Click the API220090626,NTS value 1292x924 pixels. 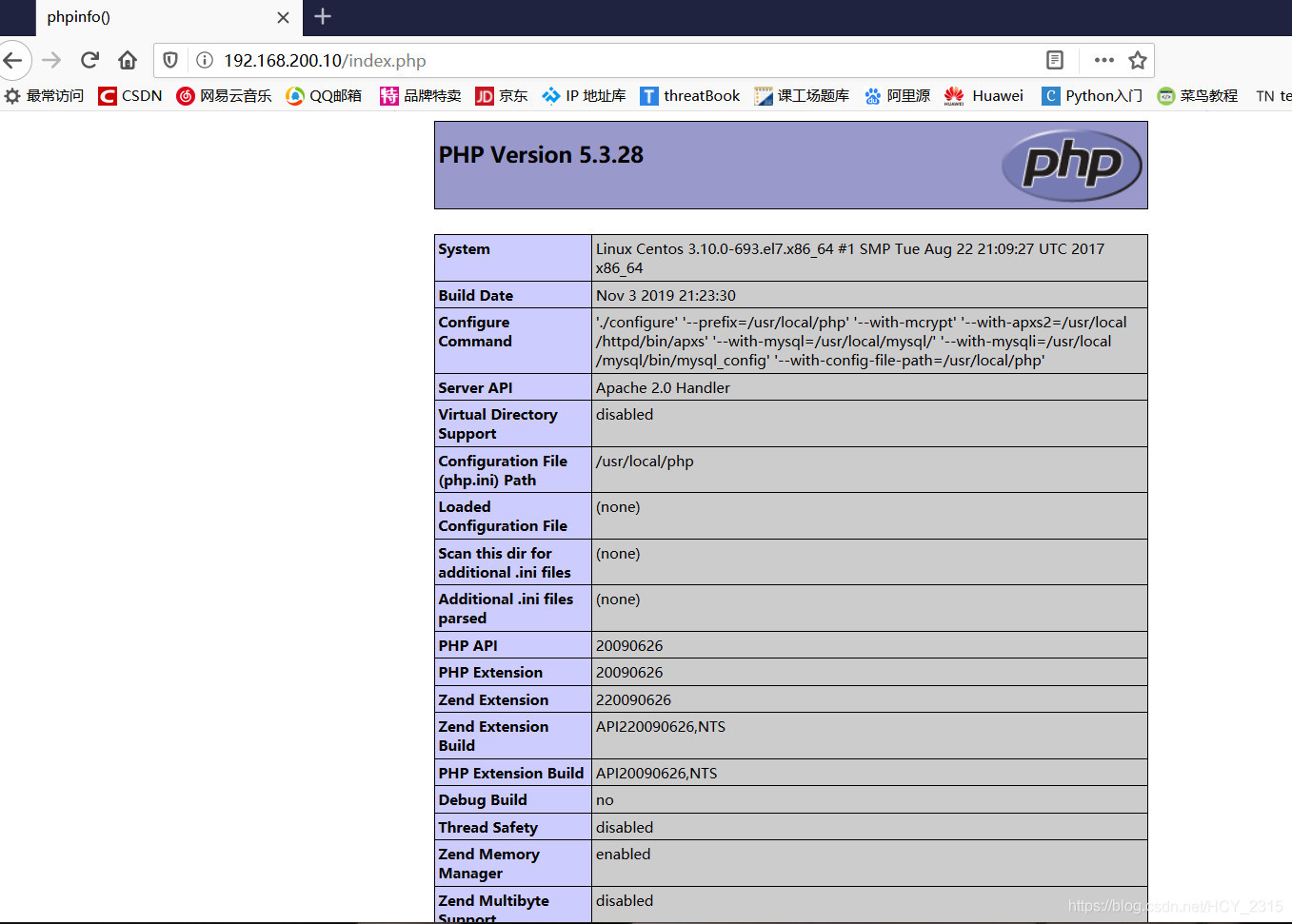tap(661, 727)
